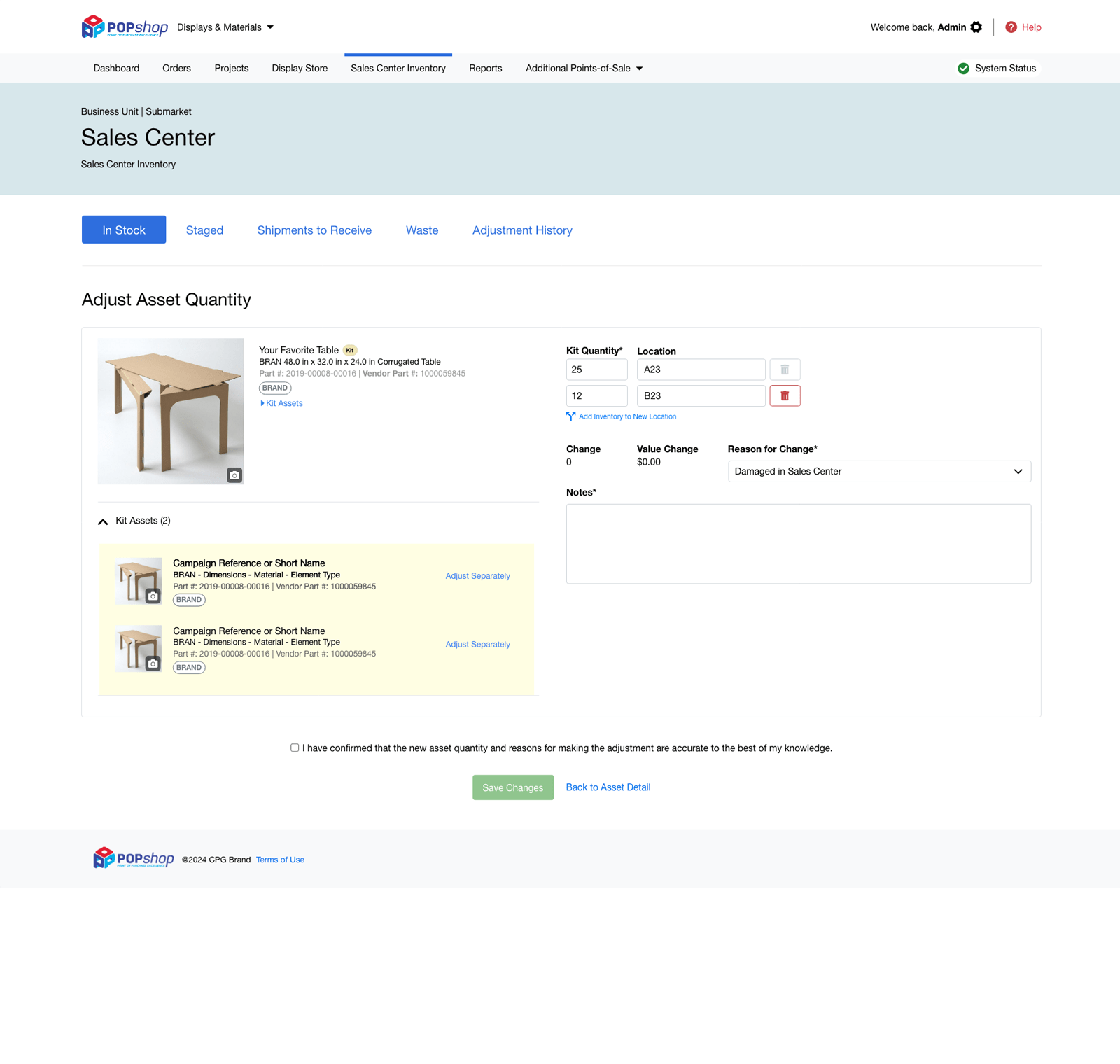Click the POPshop logo in header
The image size is (1120, 1064).
pos(125,27)
